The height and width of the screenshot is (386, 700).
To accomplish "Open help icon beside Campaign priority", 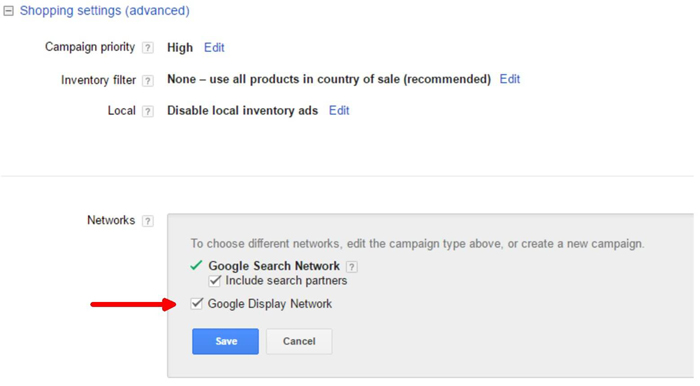I will [x=148, y=48].
